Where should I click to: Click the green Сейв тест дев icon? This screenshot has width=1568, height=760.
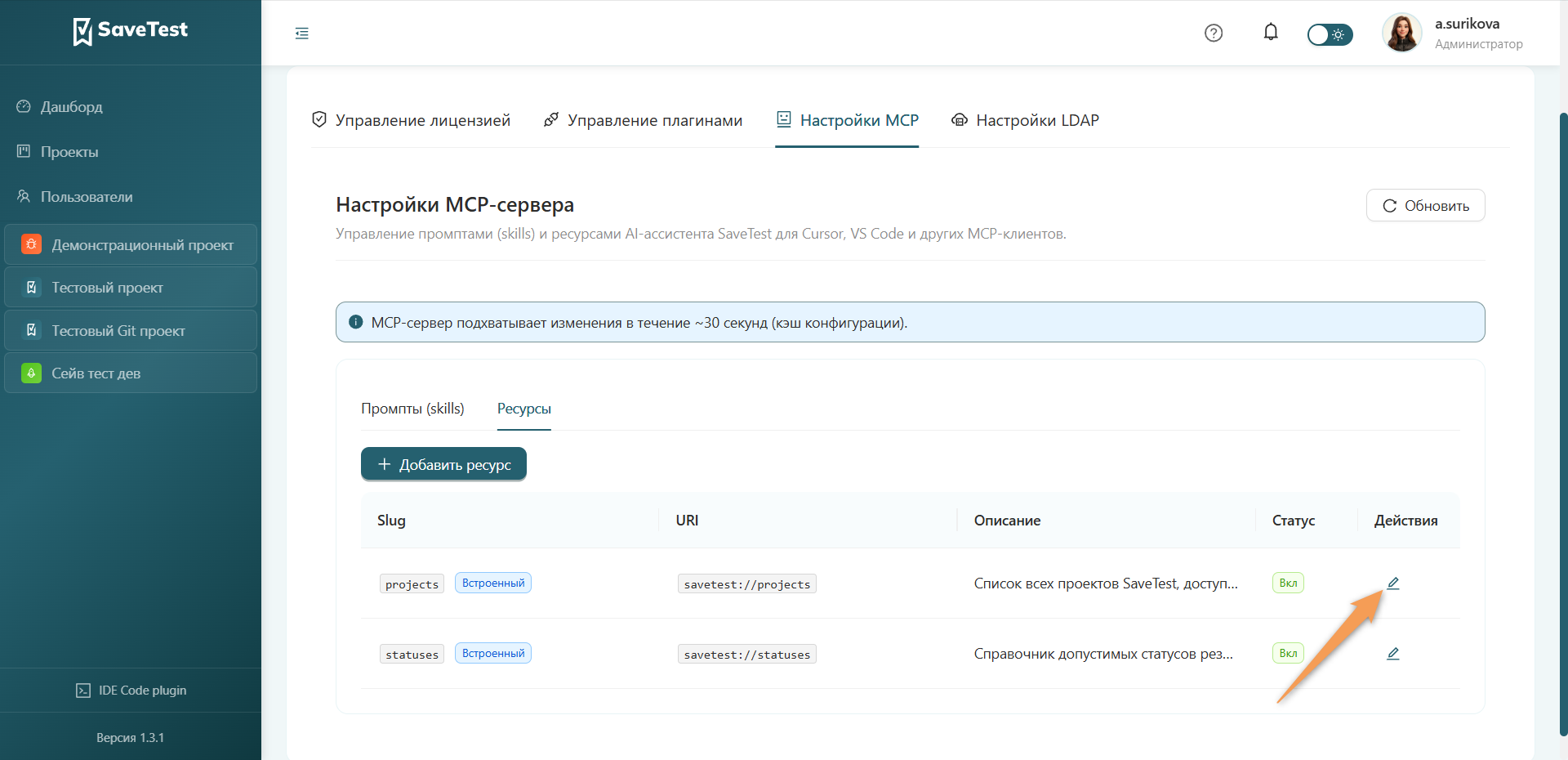31,373
